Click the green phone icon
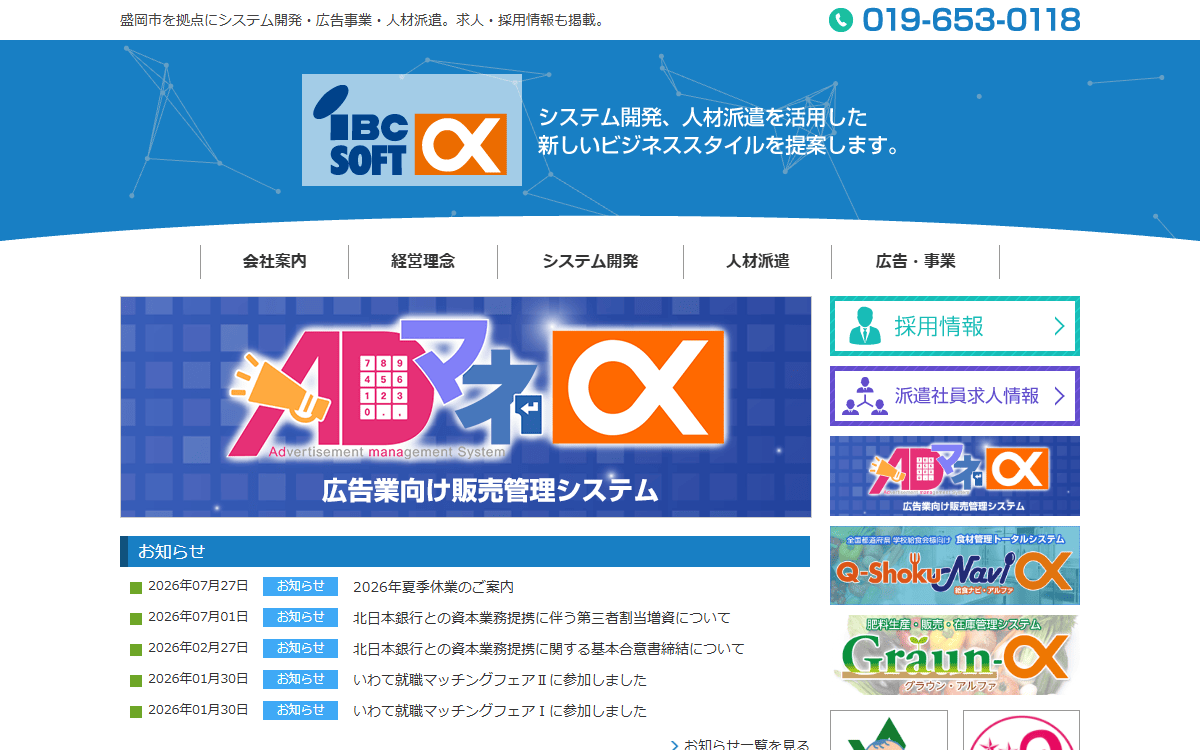The image size is (1200, 750). pos(841,20)
